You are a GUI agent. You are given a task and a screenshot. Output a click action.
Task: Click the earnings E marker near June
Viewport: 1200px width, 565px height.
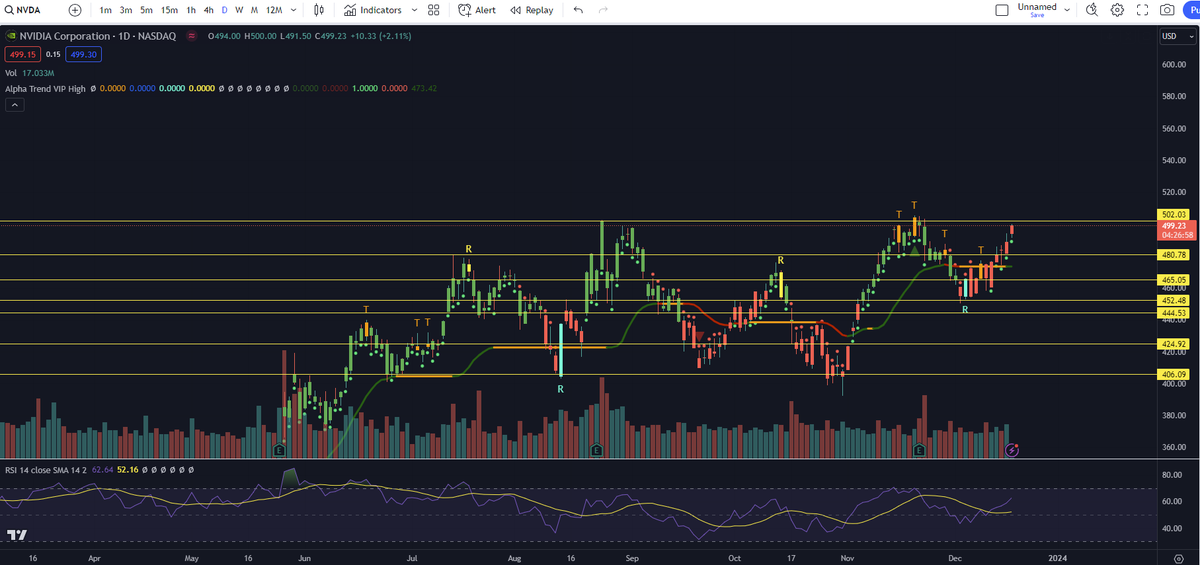point(279,450)
